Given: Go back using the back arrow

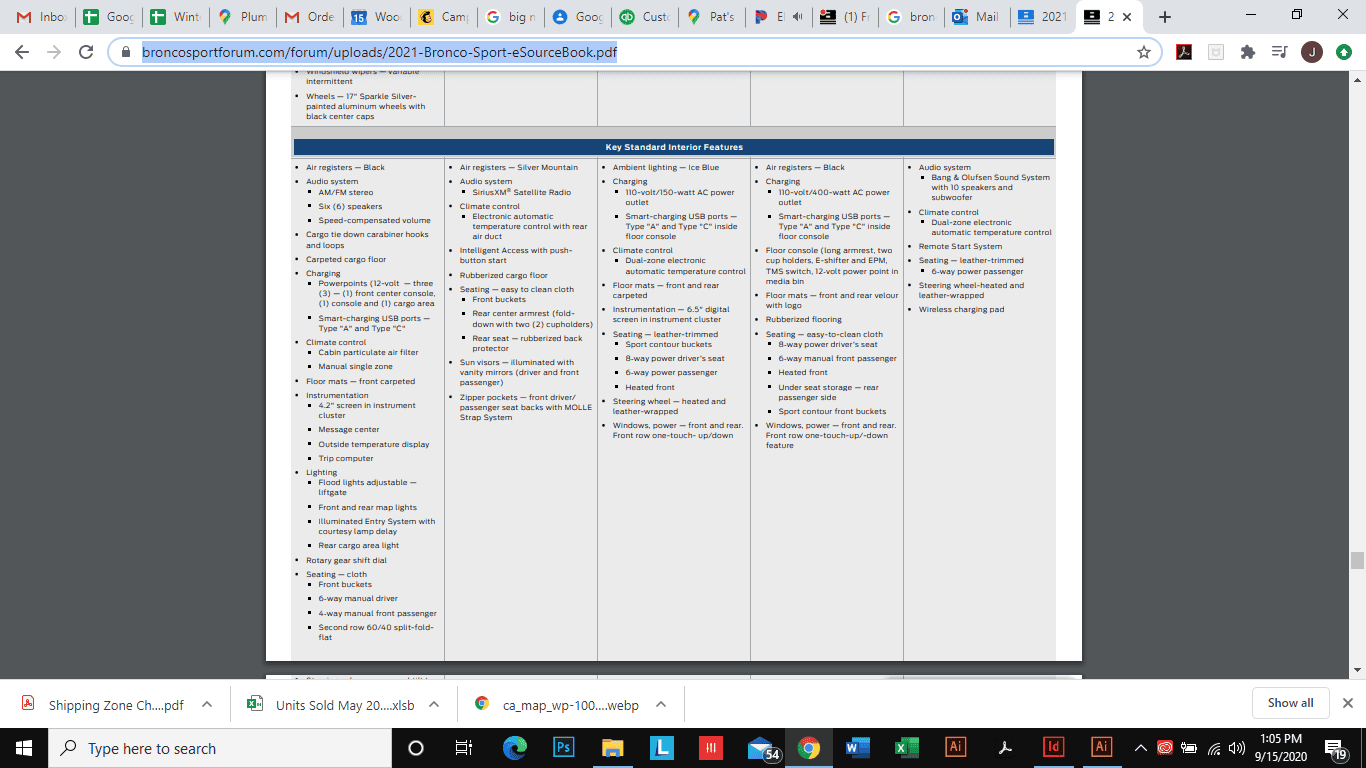Looking at the screenshot, I should pyautogui.click(x=22, y=52).
